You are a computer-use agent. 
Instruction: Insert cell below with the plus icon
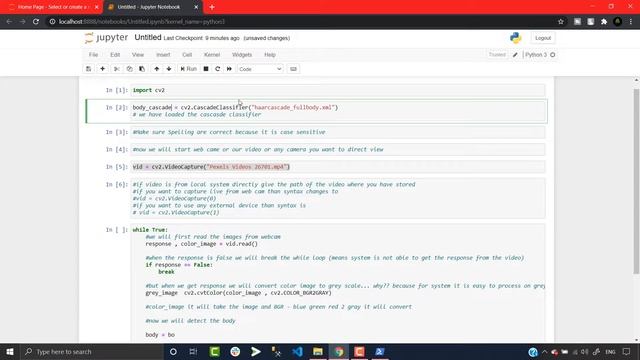click(102, 69)
